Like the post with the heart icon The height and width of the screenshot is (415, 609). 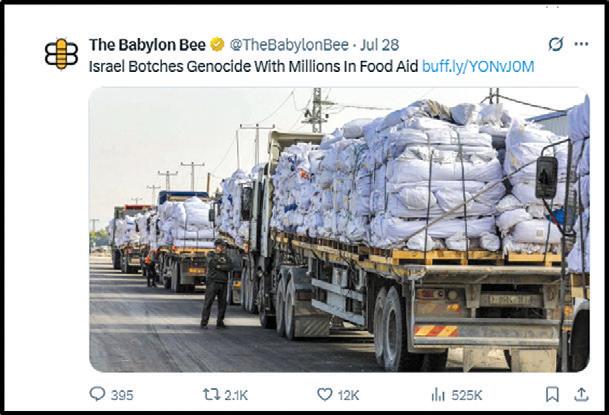325,394
